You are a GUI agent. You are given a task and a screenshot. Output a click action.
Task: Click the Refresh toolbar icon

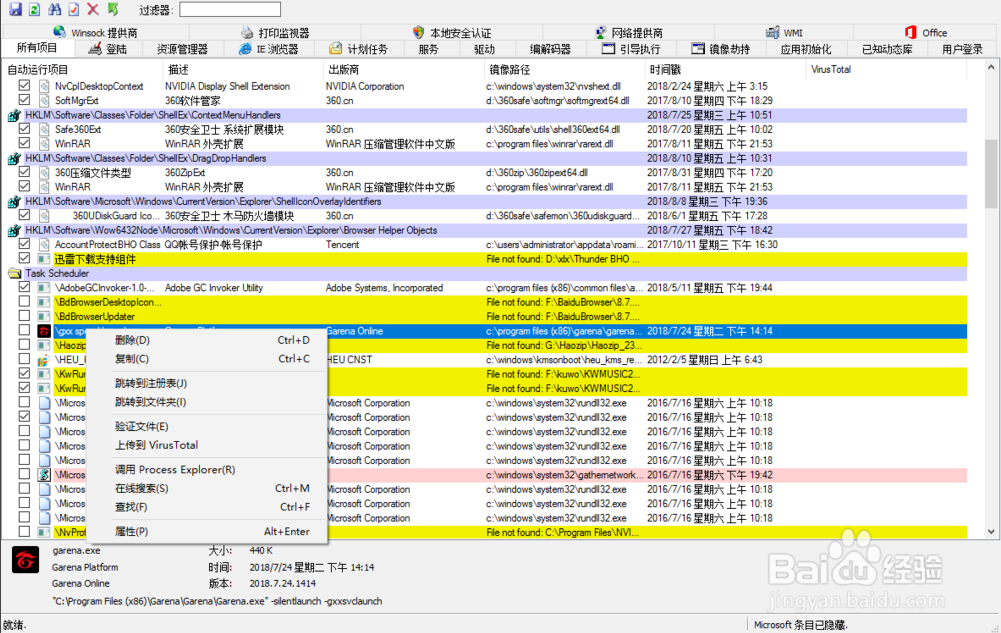coord(34,9)
